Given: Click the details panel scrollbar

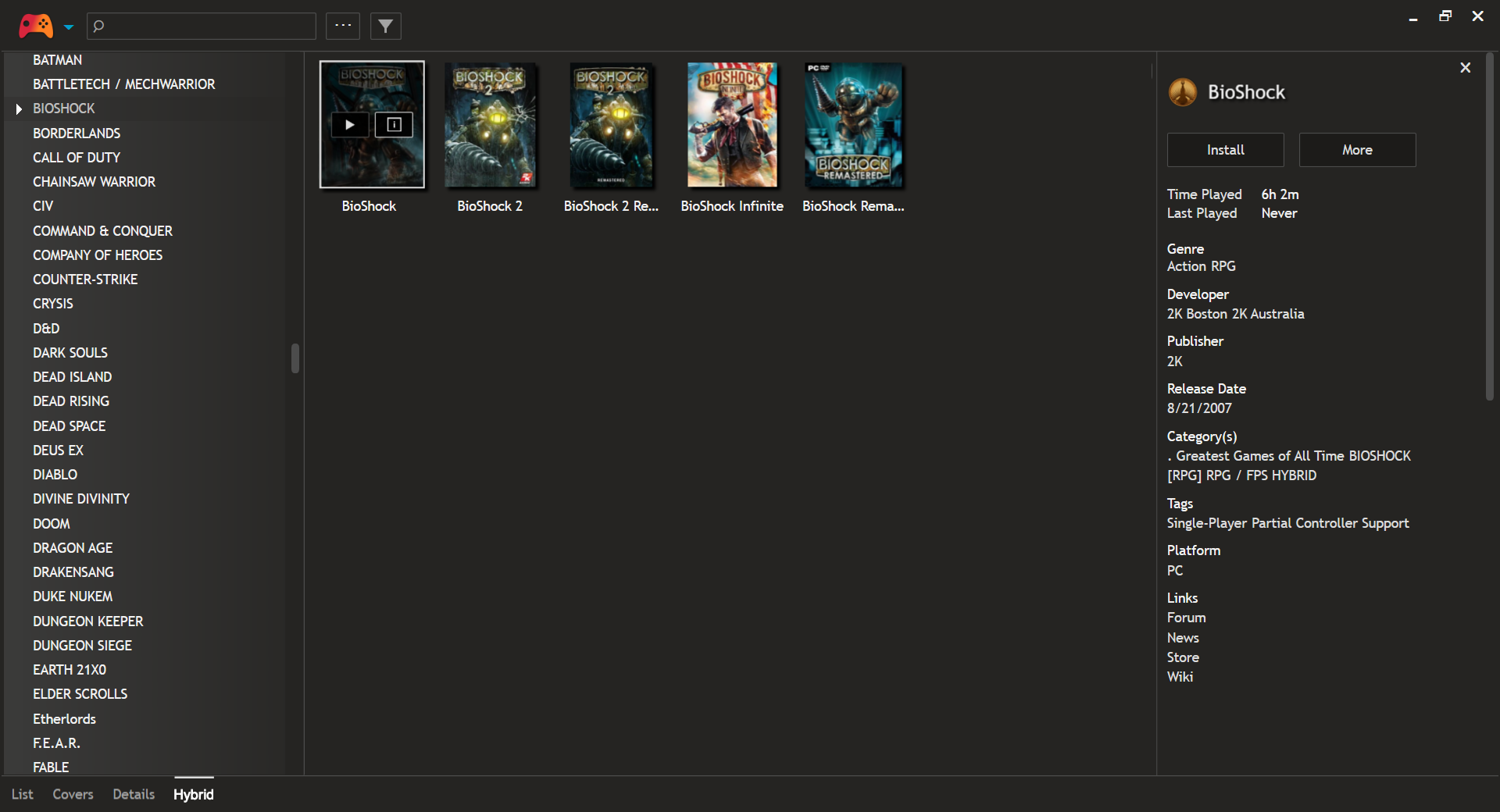Looking at the screenshot, I should tap(1489, 226).
